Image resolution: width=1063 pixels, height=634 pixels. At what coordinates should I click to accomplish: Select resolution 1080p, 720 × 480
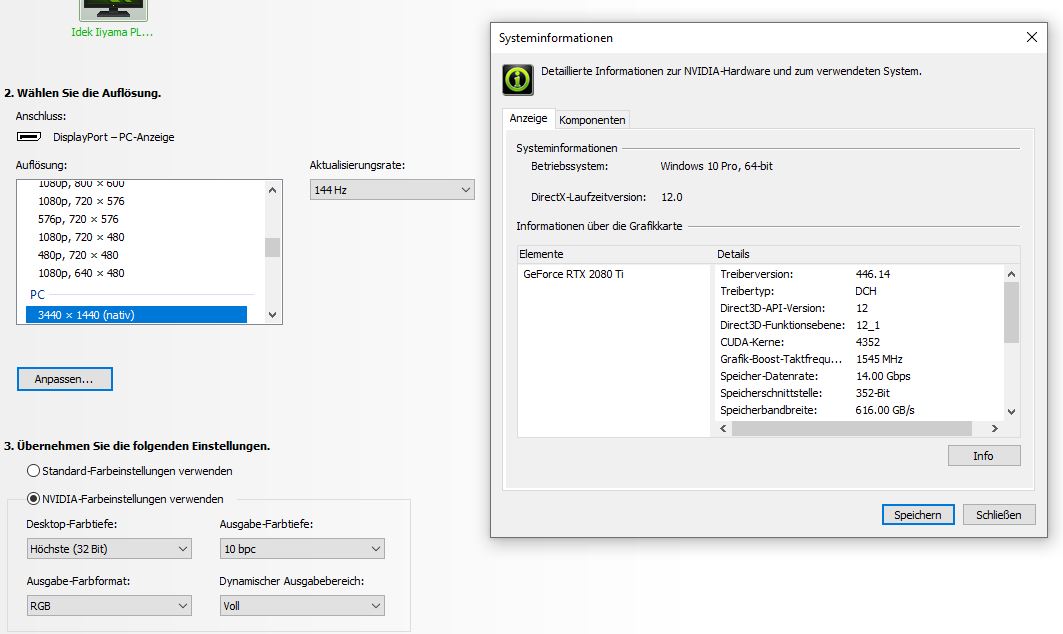pos(81,237)
